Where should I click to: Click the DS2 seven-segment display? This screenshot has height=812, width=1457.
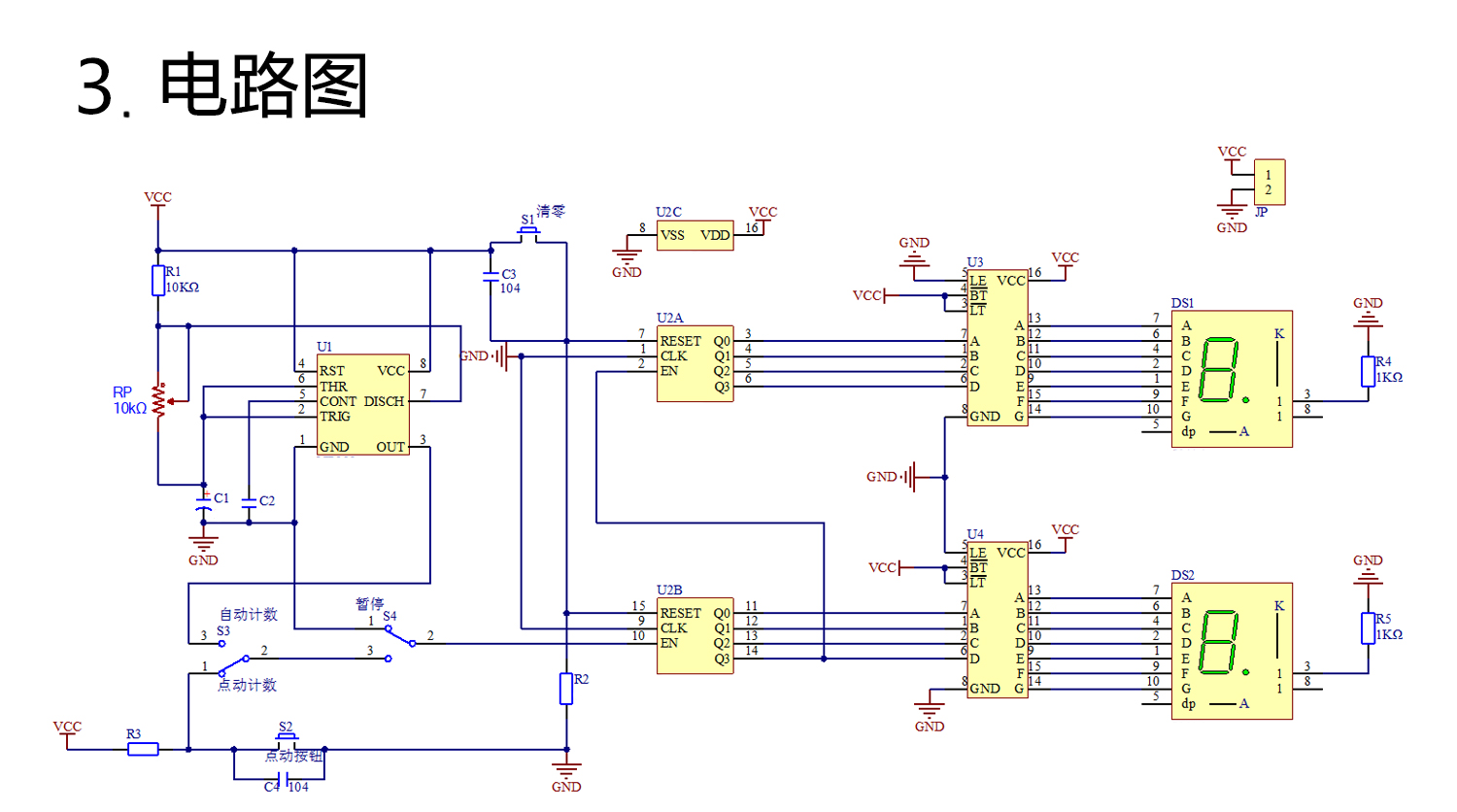[x=1232, y=651]
